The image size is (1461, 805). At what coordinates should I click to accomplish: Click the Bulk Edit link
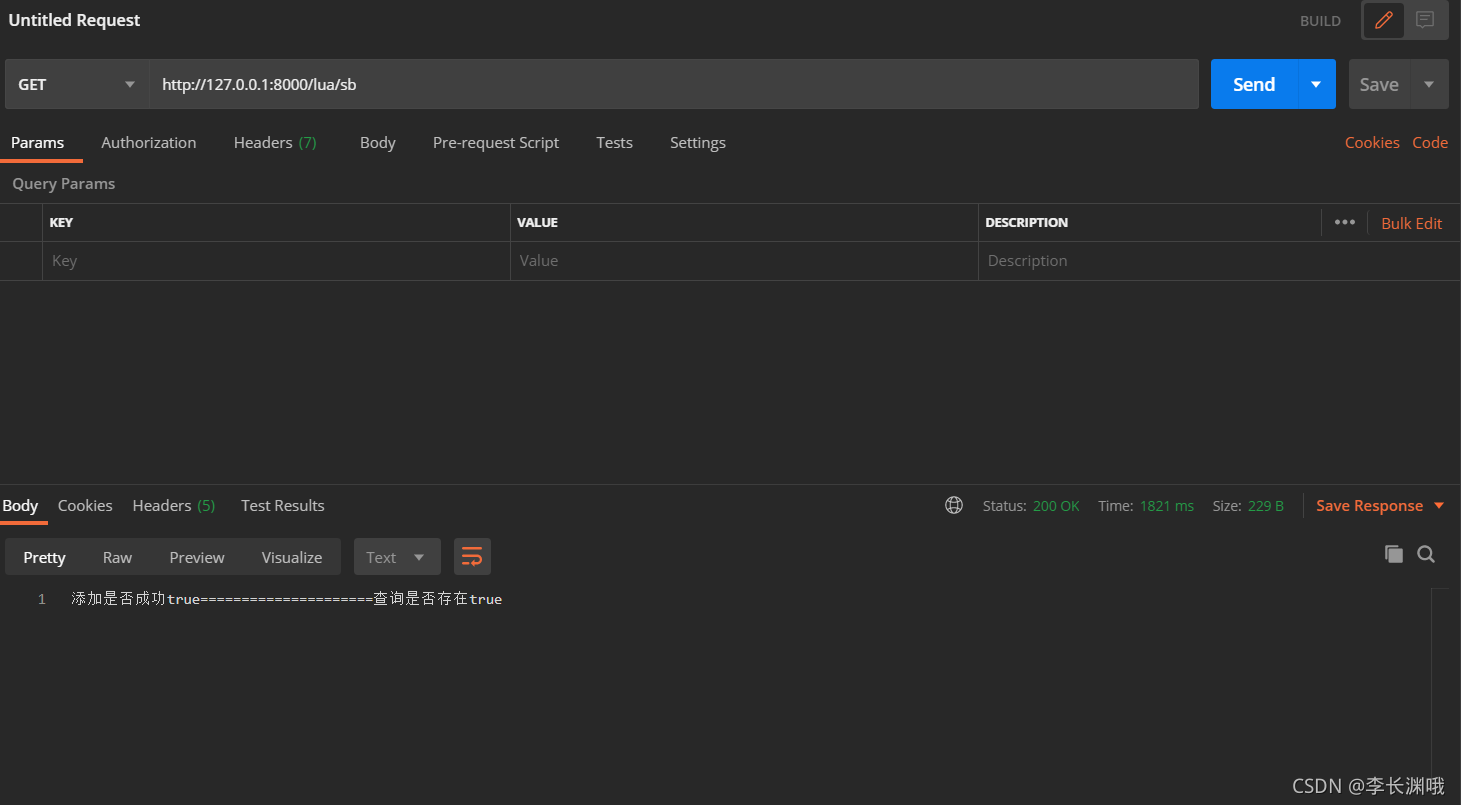coord(1411,223)
